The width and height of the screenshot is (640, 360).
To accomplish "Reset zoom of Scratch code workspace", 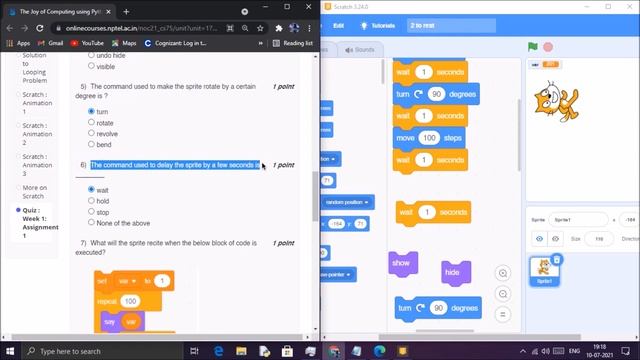I will tap(503, 314).
